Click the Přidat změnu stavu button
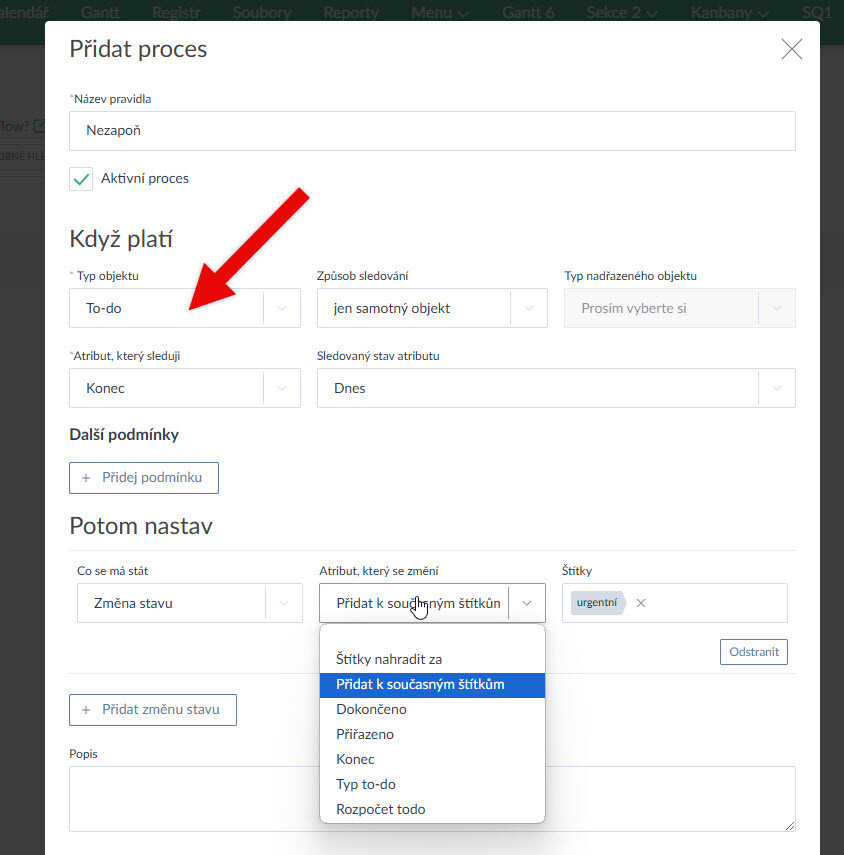 point(153,710)
